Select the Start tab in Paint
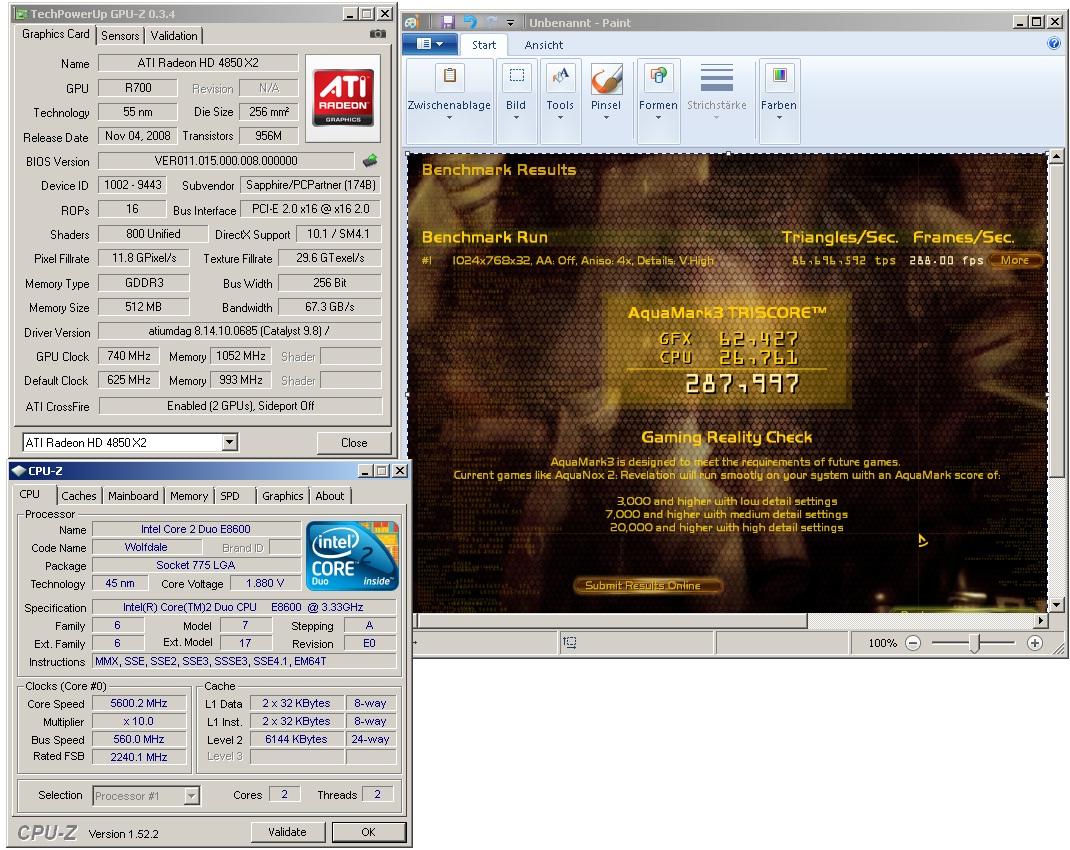This screenshot has height=850, width=1070. click(484, 45)
